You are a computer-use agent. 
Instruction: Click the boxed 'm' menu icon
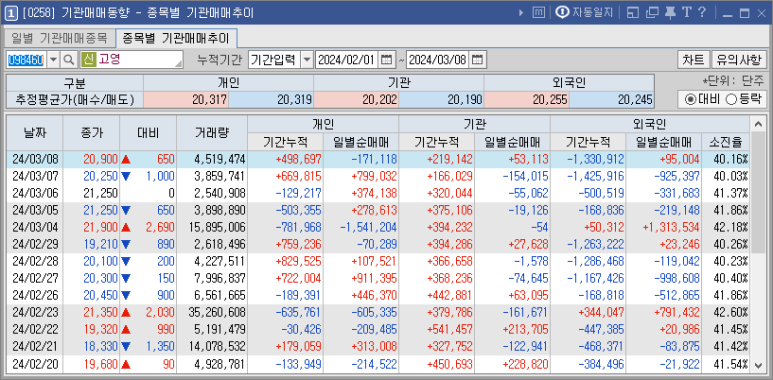[538, 13]
